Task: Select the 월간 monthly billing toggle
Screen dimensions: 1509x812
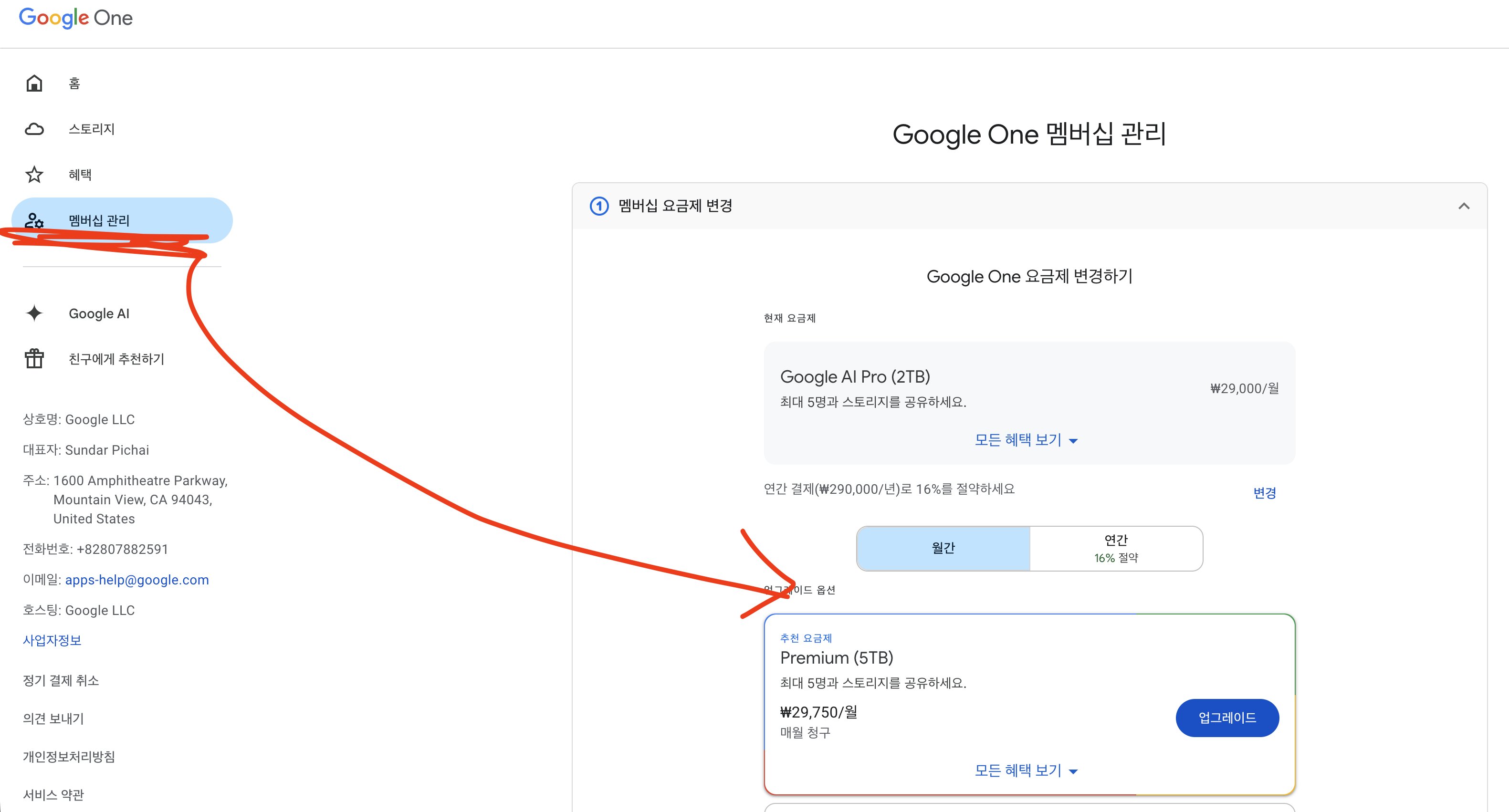Action: point(943,548)
